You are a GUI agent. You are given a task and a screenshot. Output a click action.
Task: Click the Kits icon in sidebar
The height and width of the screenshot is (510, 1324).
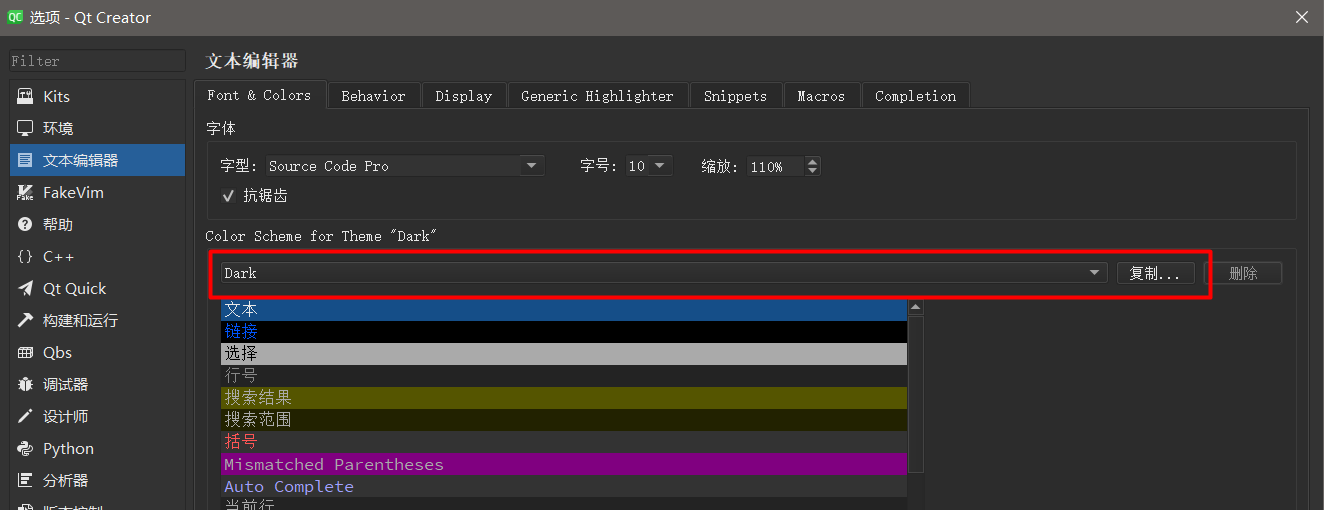[x=25, y=97]
